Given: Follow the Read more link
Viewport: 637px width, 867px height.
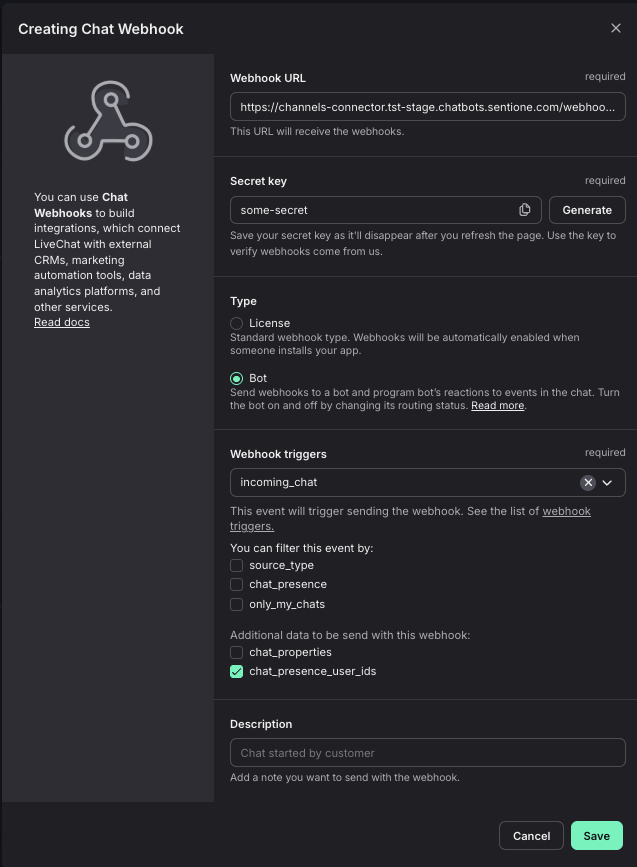Looking at the screenshot, I should 498,406.
